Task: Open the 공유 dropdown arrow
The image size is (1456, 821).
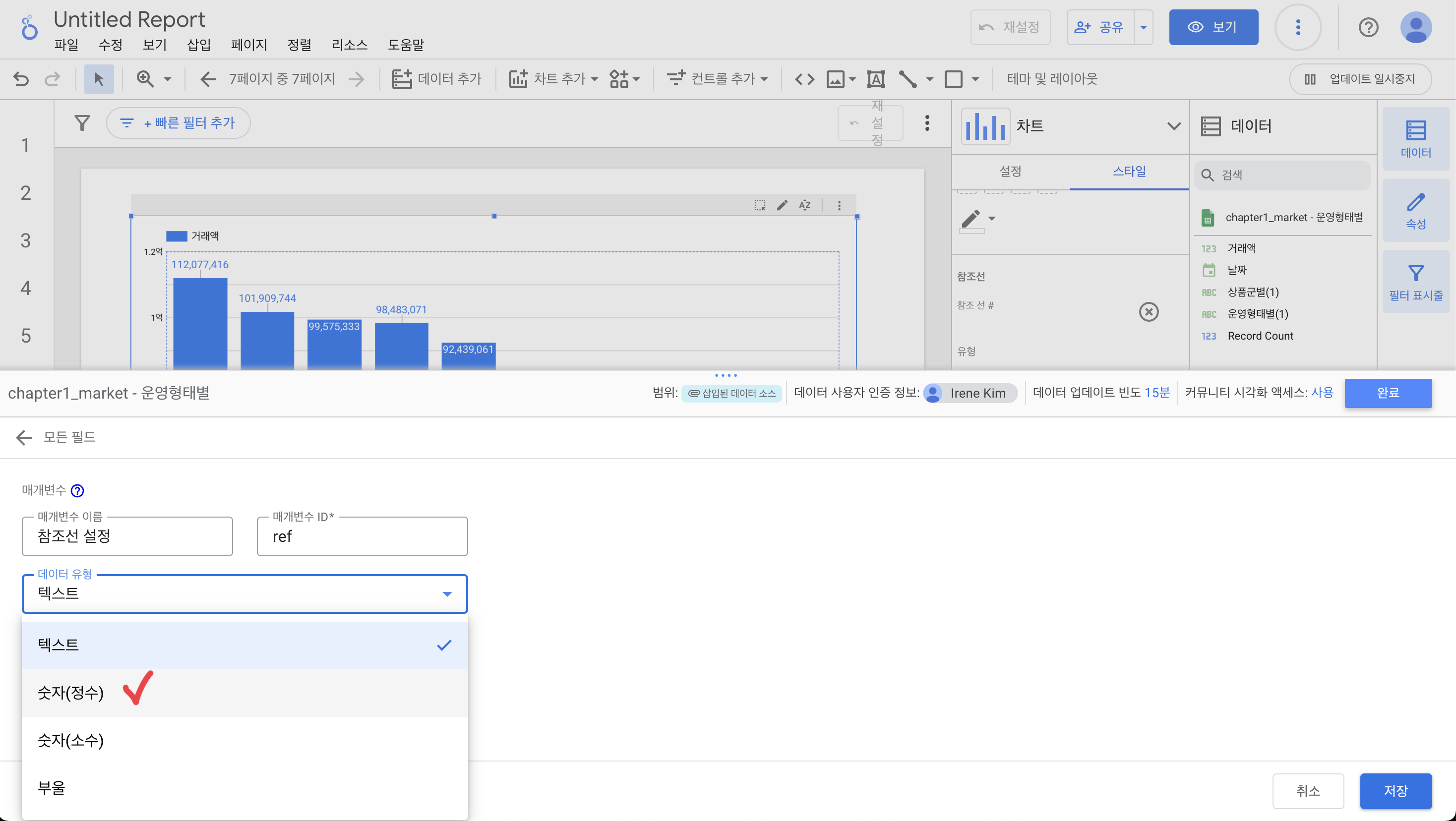Action: pyautogui.click(x=1144, y=27)
